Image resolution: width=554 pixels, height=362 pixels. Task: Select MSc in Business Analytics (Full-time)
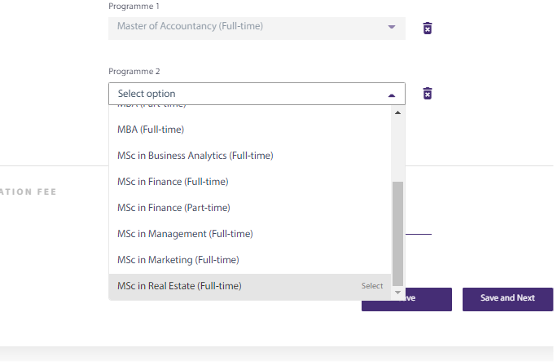pyautogui.click(x=250, y=156)
